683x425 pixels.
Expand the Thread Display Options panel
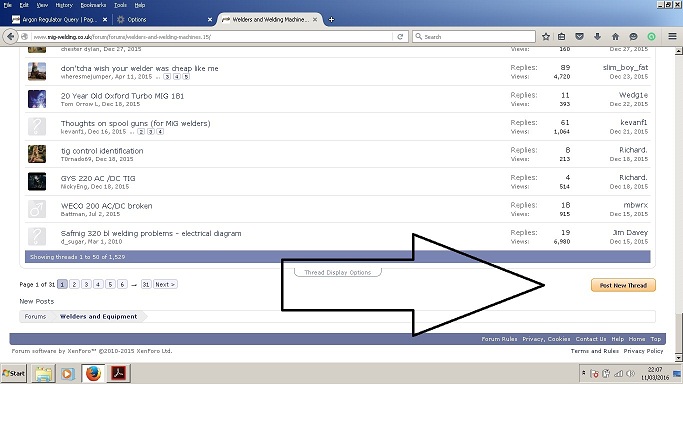click(337, 272)
